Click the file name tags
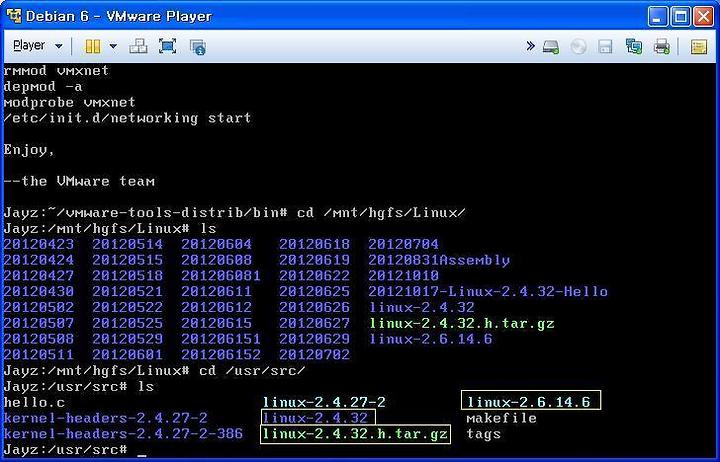Image resolution: width=720 pixels, height=462 pixels. 484,434
